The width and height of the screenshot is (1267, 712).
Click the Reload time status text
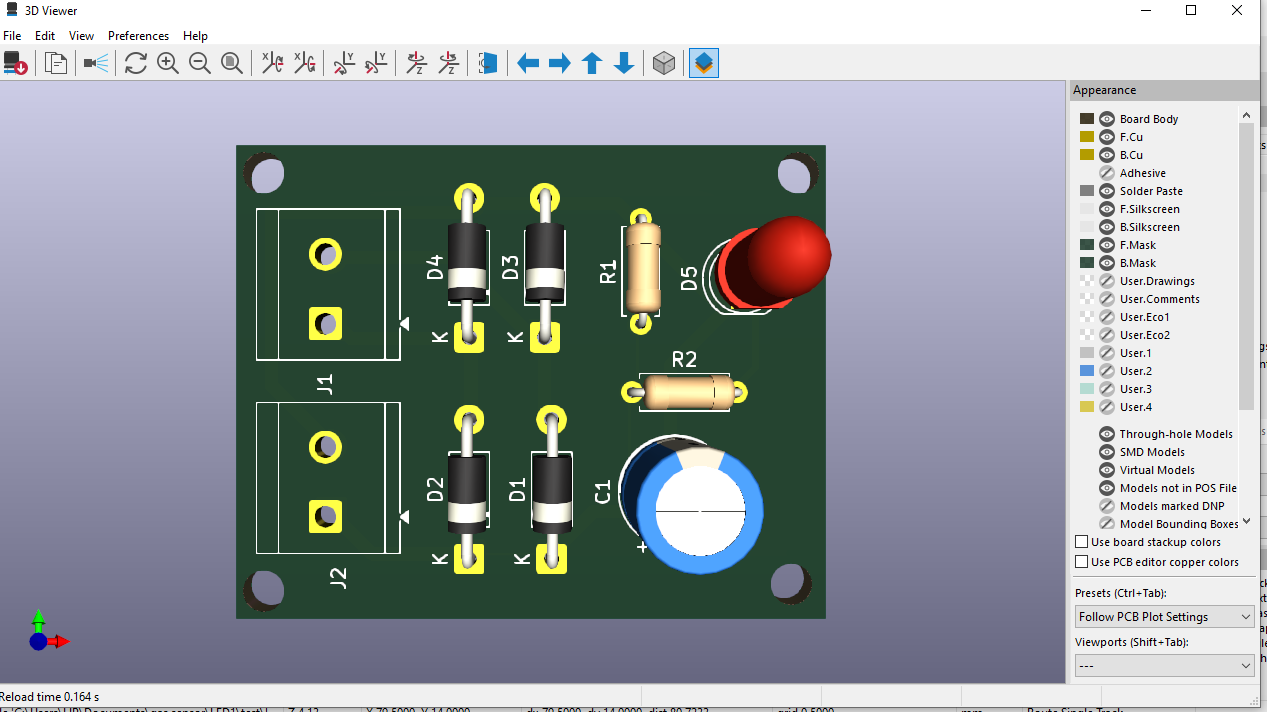(50, 696)
